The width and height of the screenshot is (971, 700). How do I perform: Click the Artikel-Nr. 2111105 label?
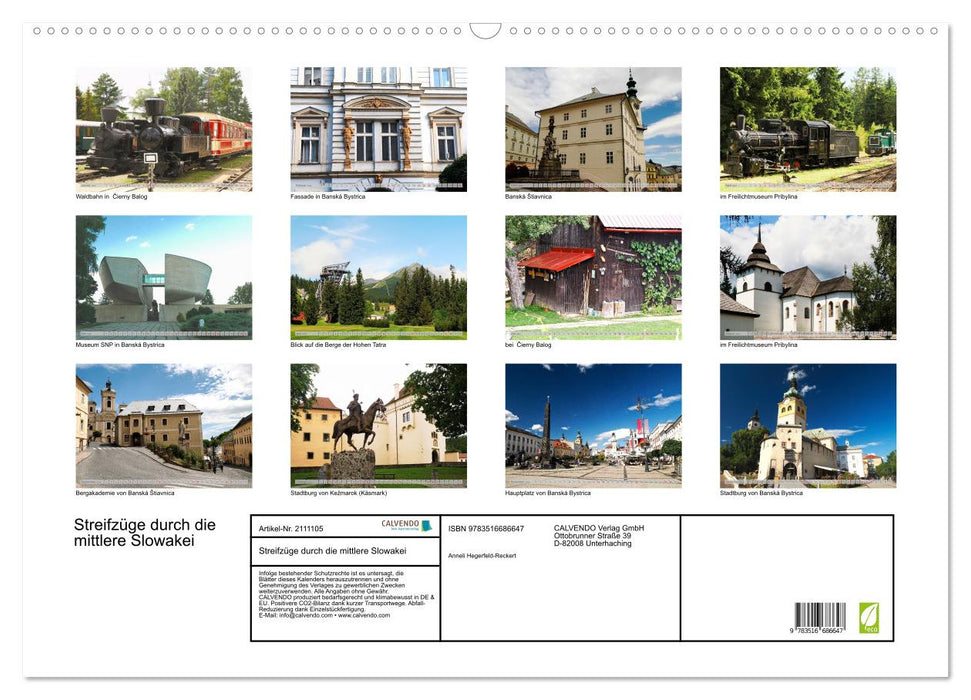click(291, 526)
